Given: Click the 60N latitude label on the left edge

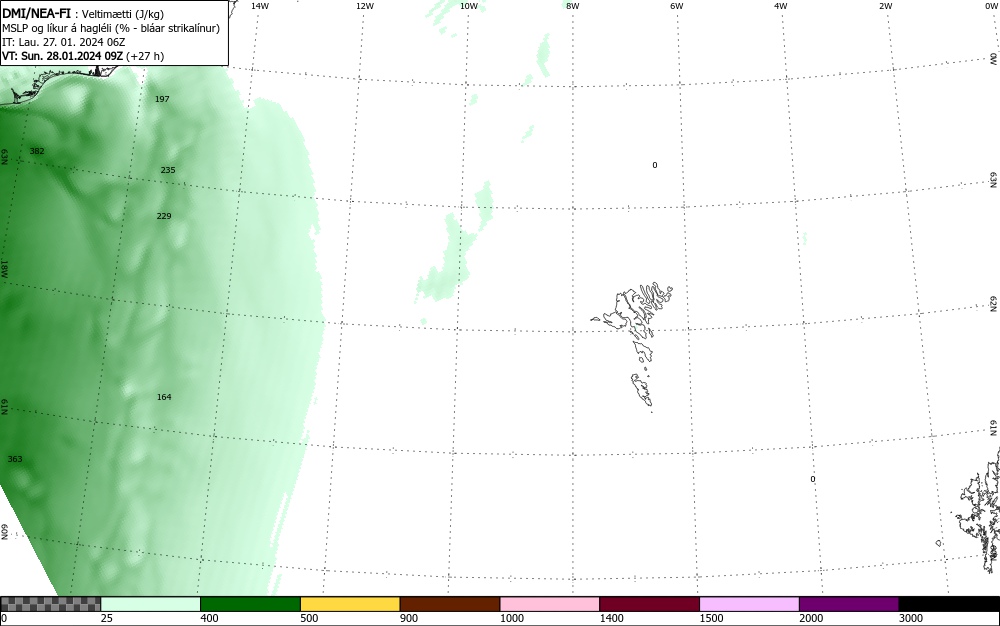Looking at the screenshot, I should pyautogui.click(x=4, y=532).
